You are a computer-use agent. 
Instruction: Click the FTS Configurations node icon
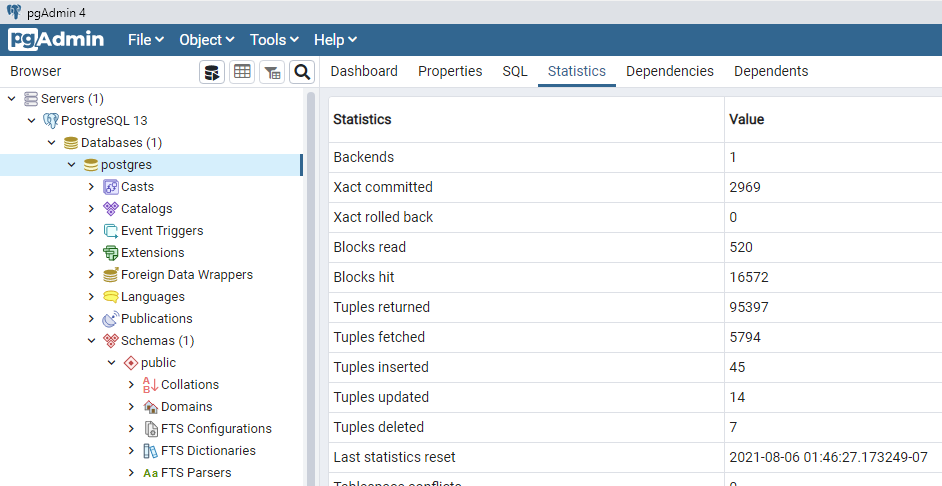point(151,429)
